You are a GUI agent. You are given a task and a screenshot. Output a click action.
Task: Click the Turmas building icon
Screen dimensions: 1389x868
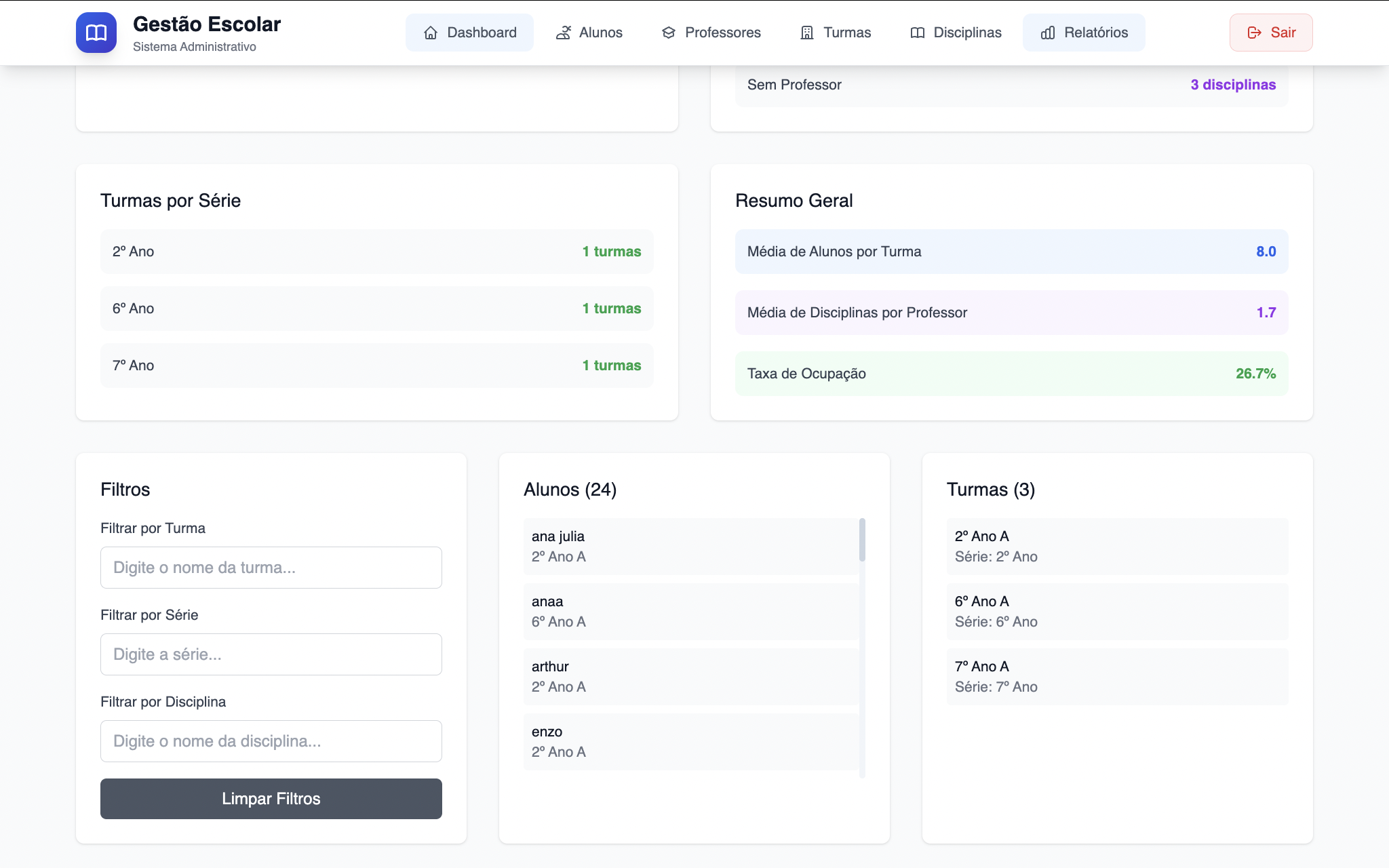click(807, 33)
